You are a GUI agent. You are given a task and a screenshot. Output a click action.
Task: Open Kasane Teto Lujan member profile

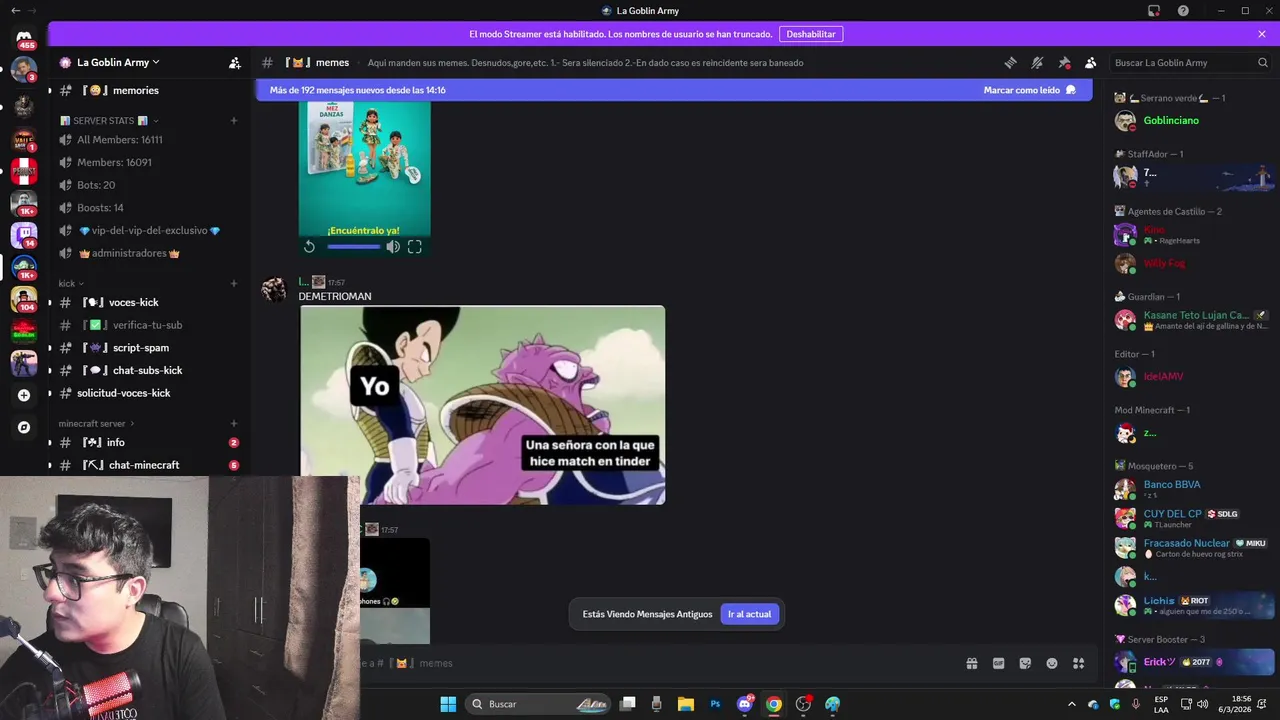click(x=1193, y=320)
